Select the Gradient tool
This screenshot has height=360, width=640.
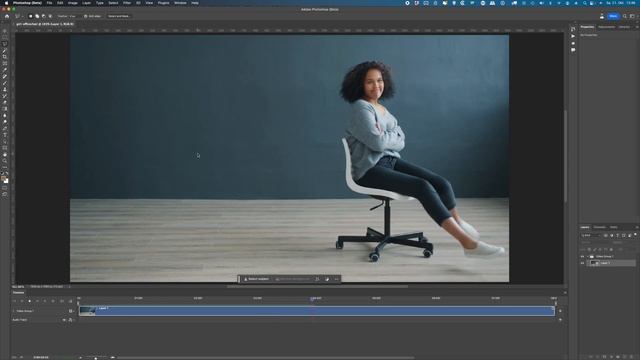pos(5,109)
